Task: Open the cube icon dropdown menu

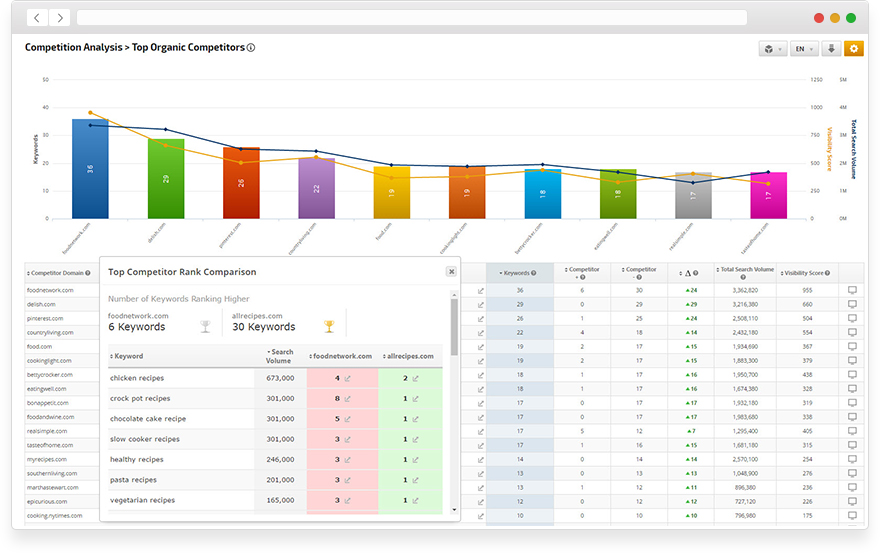Action: pos(772,48)
